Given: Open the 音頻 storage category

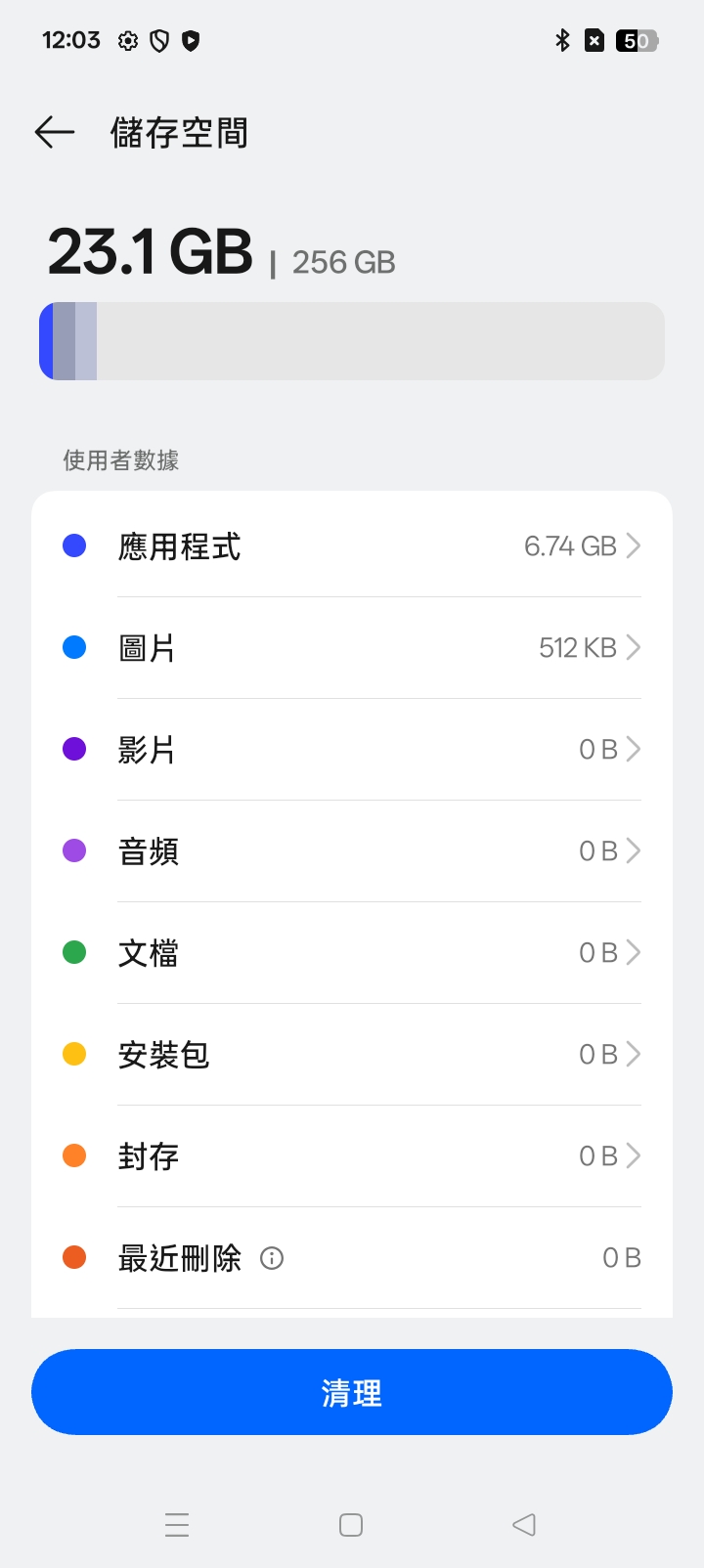Looking at the screenshot, I should click(352, 850).
